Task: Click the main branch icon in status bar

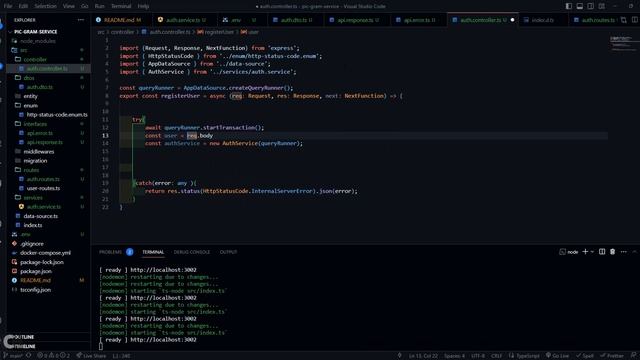Action: (5, 356)
